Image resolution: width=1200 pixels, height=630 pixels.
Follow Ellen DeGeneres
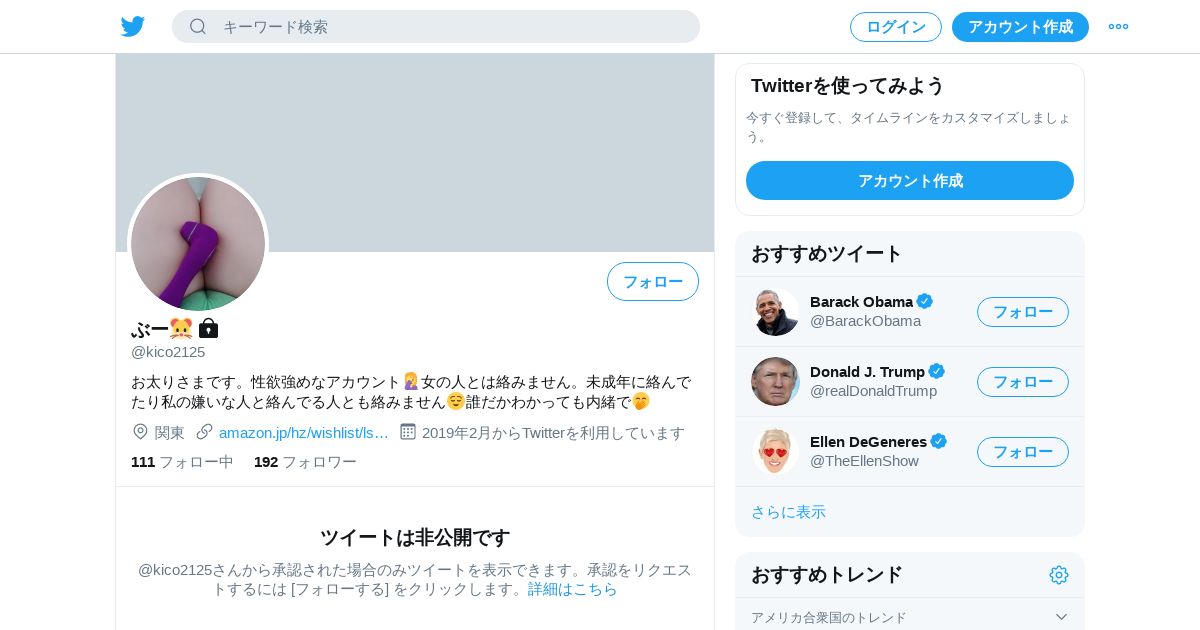pyautogui.click(x=1023, y=452)
